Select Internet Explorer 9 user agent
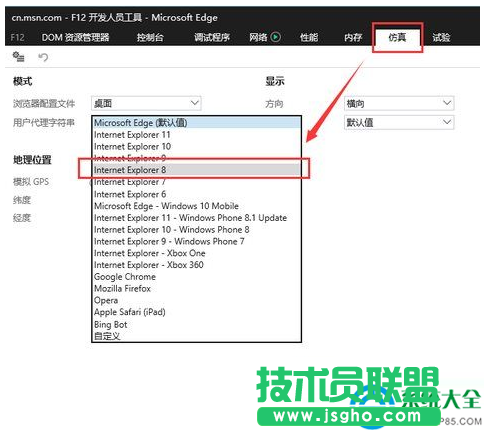484x432 pixels. tap(197, 158)
